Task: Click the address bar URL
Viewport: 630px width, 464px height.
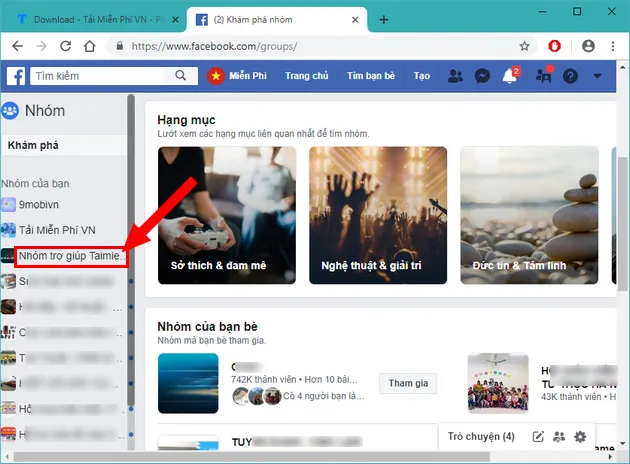Action: 214,46
